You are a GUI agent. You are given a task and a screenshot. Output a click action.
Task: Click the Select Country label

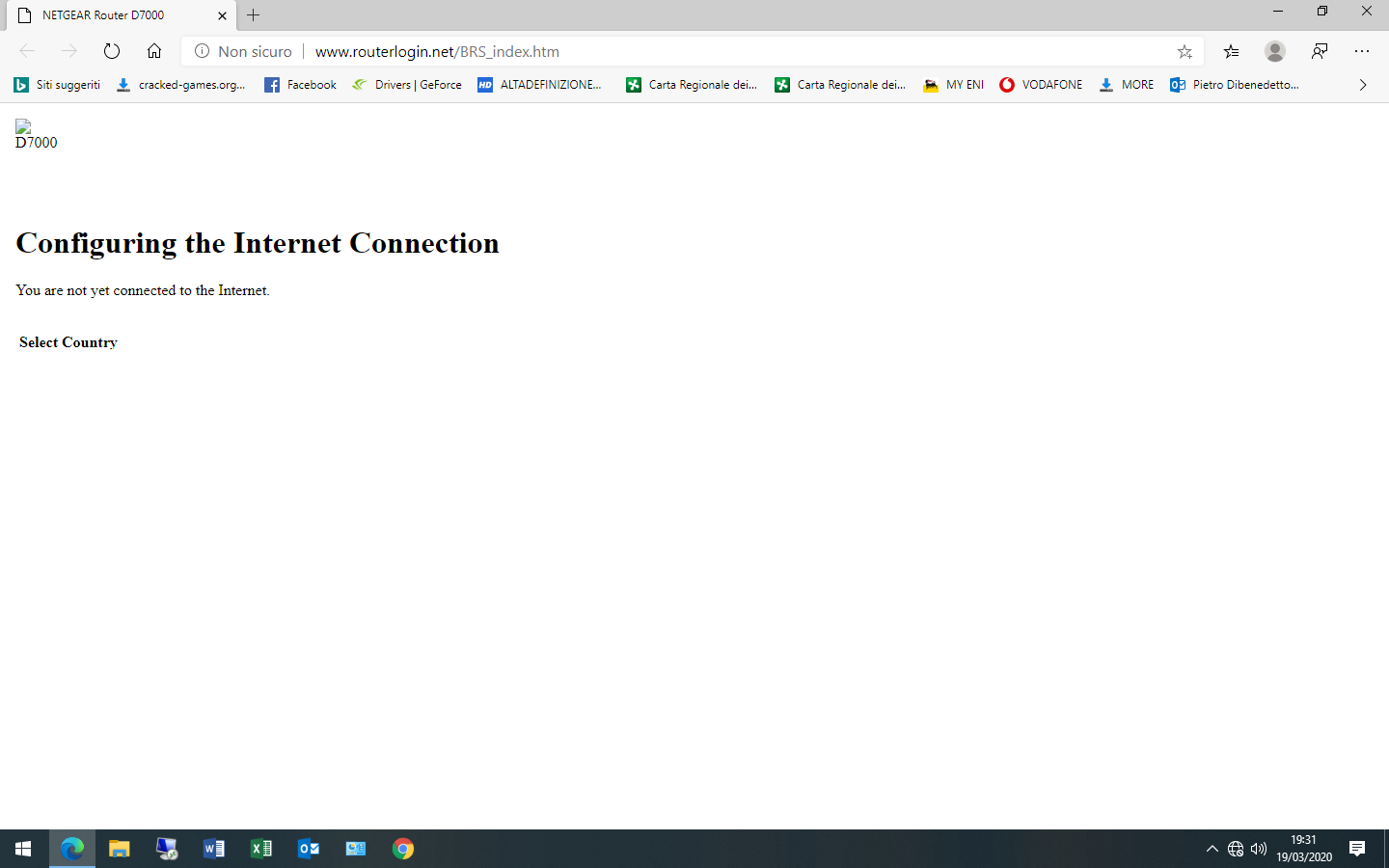tap(68, 342)
